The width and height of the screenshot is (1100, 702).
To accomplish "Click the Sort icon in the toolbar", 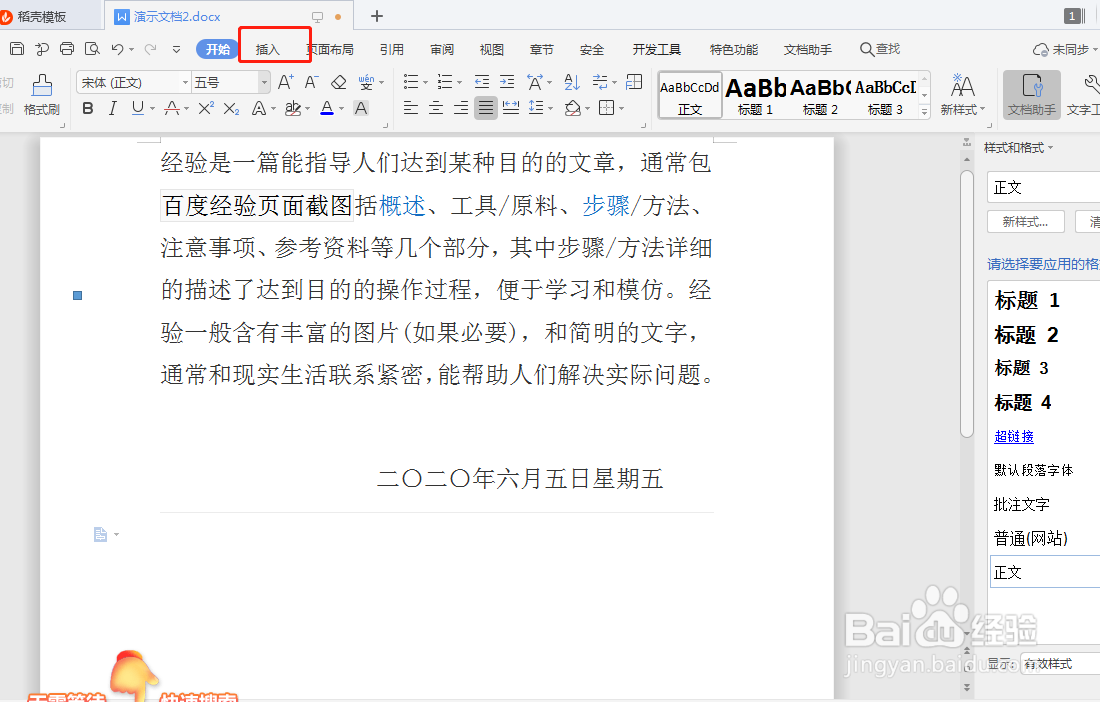I will tap(571, 82).
